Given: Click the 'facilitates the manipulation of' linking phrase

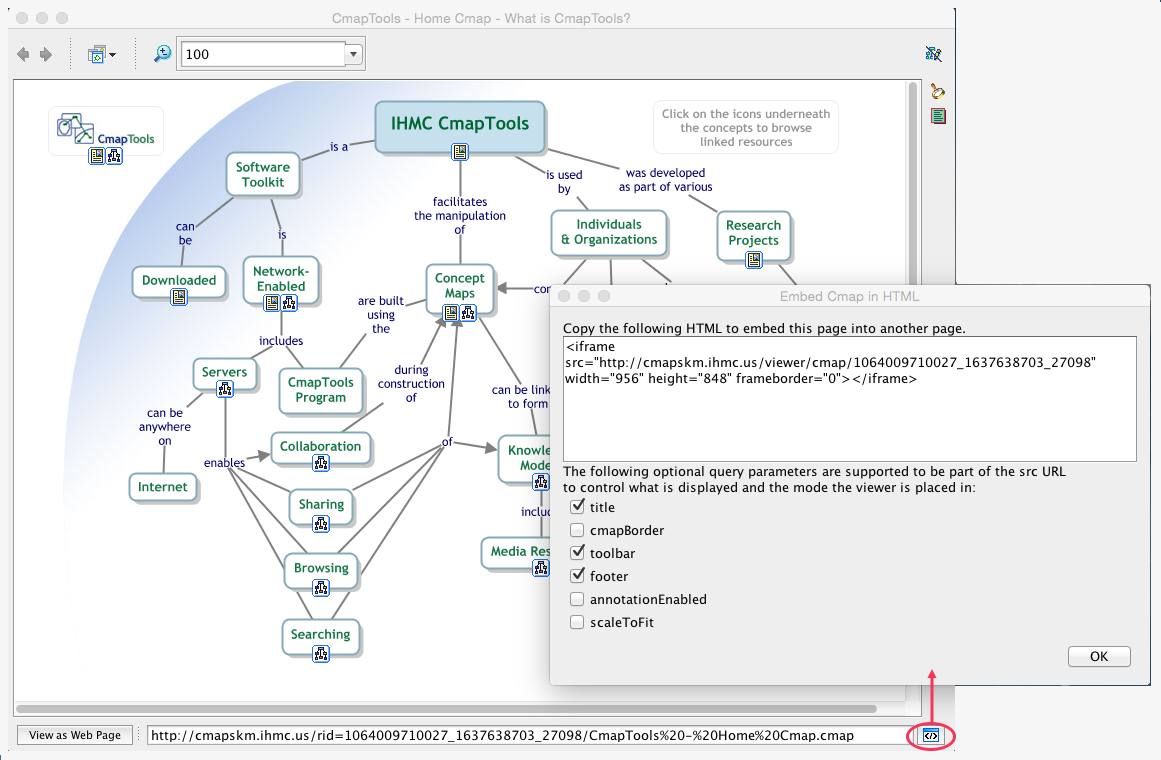Looking at the screenshot, I should 460,216.
